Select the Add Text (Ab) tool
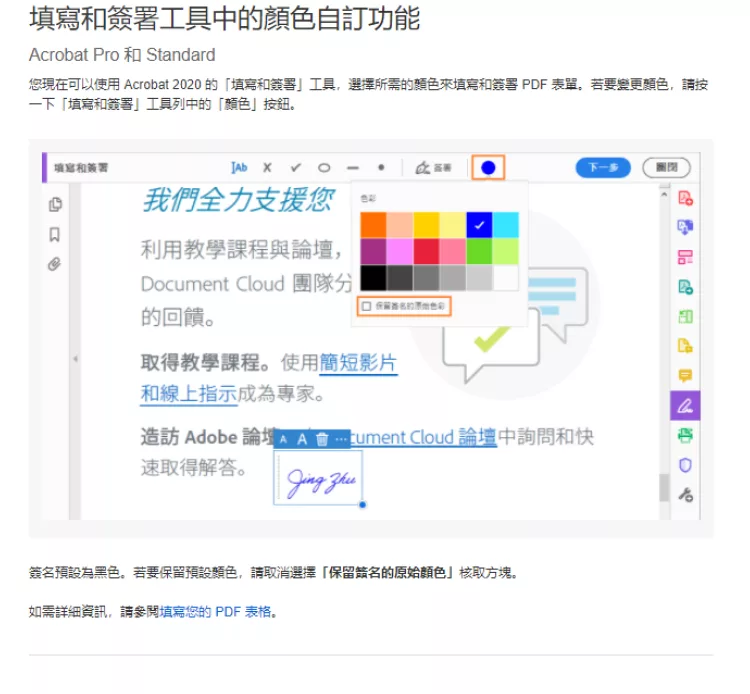Screen dimensions: 750x694 [239, 168]
